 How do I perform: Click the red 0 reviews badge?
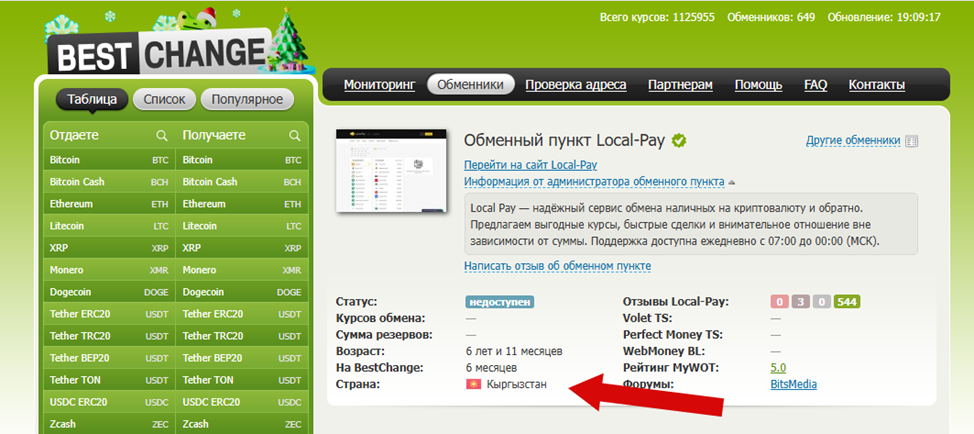point(780,302)
